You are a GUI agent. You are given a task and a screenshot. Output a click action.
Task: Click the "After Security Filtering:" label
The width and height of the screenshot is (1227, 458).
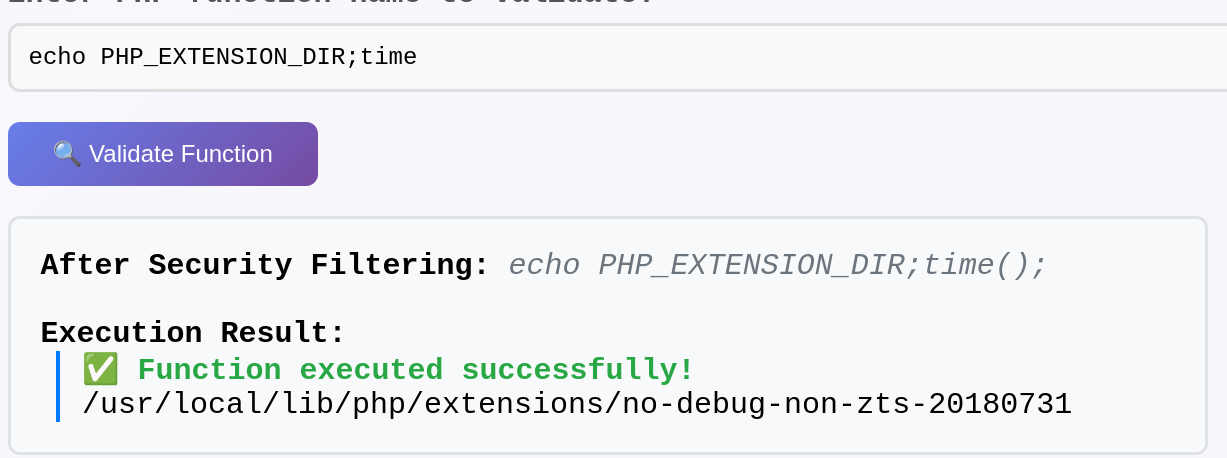click(265, 265)
